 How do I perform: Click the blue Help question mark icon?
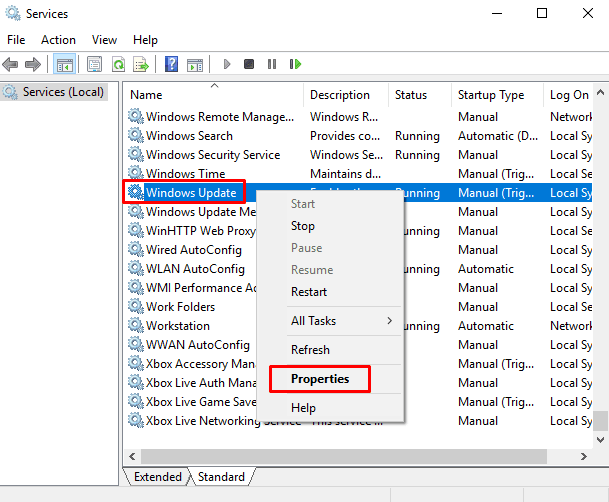tap(171, 64)
